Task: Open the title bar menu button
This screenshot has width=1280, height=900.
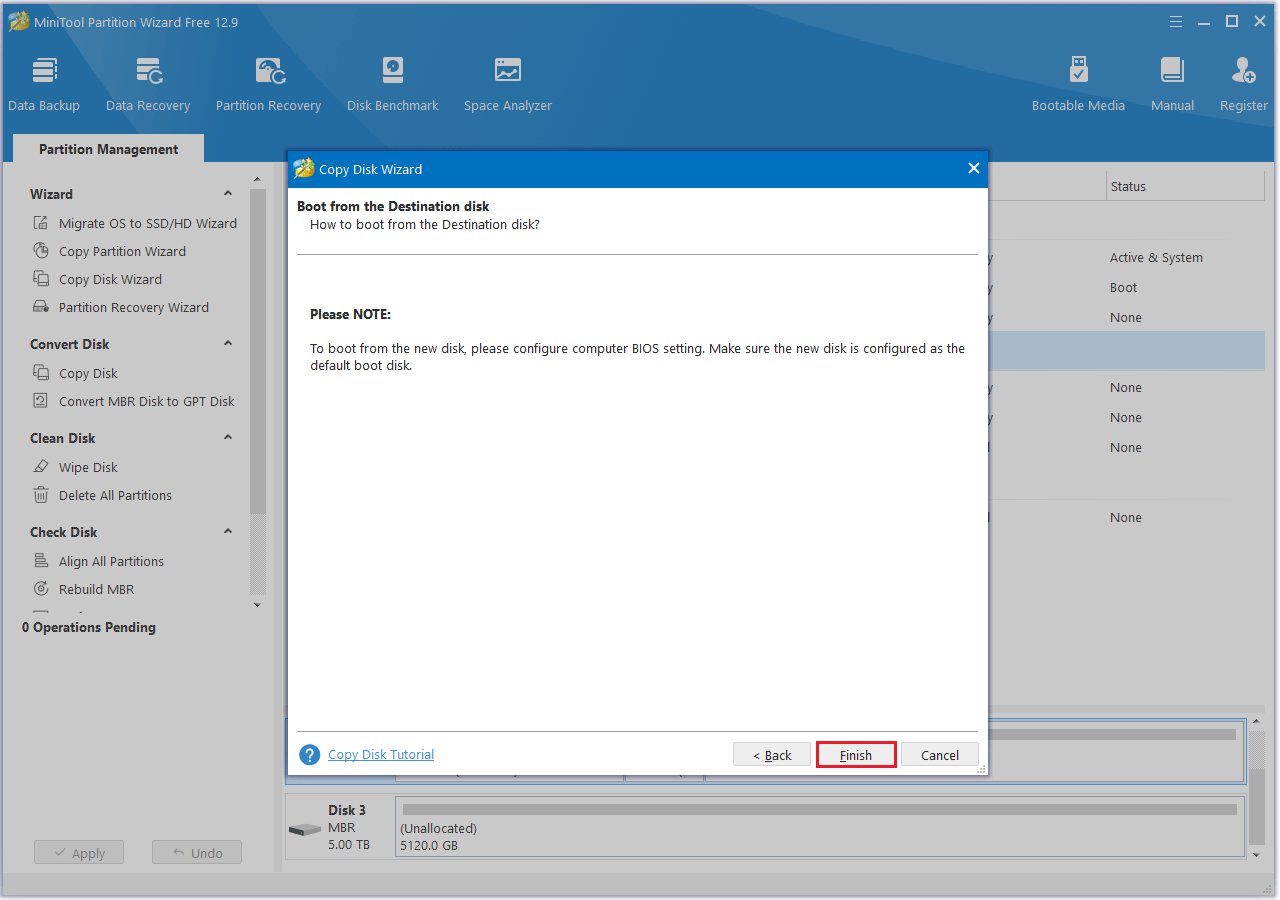Action: click(1175, 21)
